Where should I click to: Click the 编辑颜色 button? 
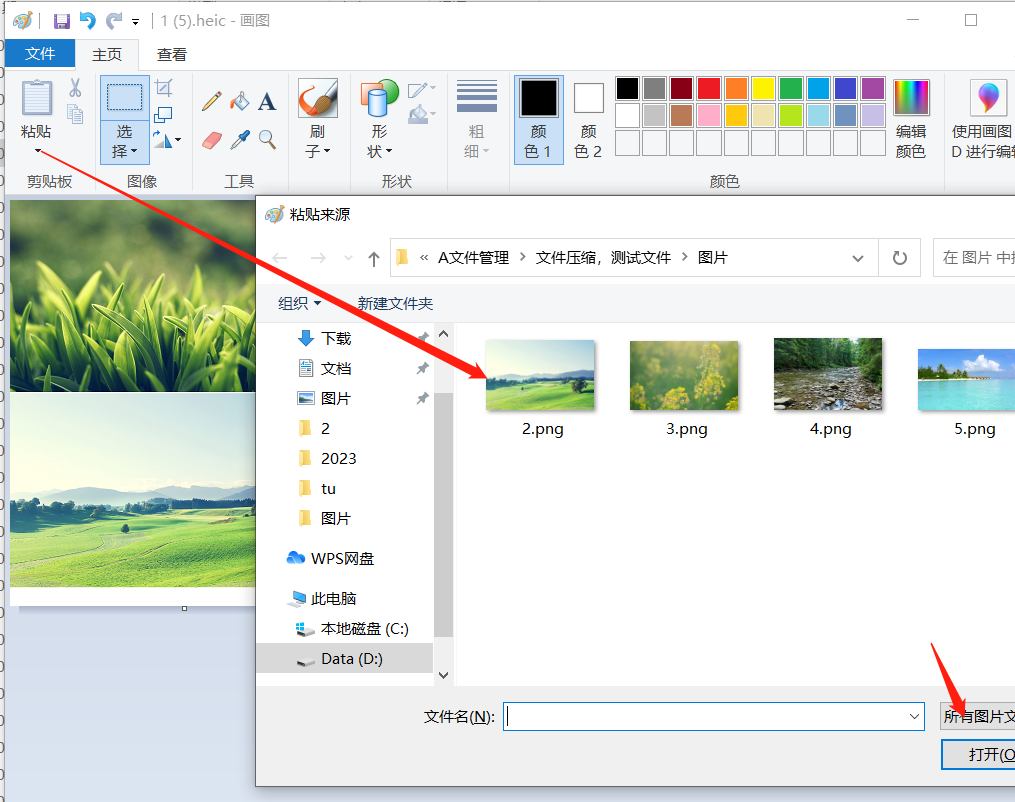[910, 118]
